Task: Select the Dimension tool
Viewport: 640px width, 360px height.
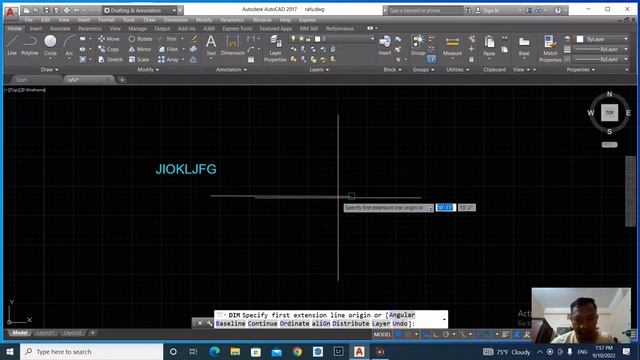Action: (233, 45)
